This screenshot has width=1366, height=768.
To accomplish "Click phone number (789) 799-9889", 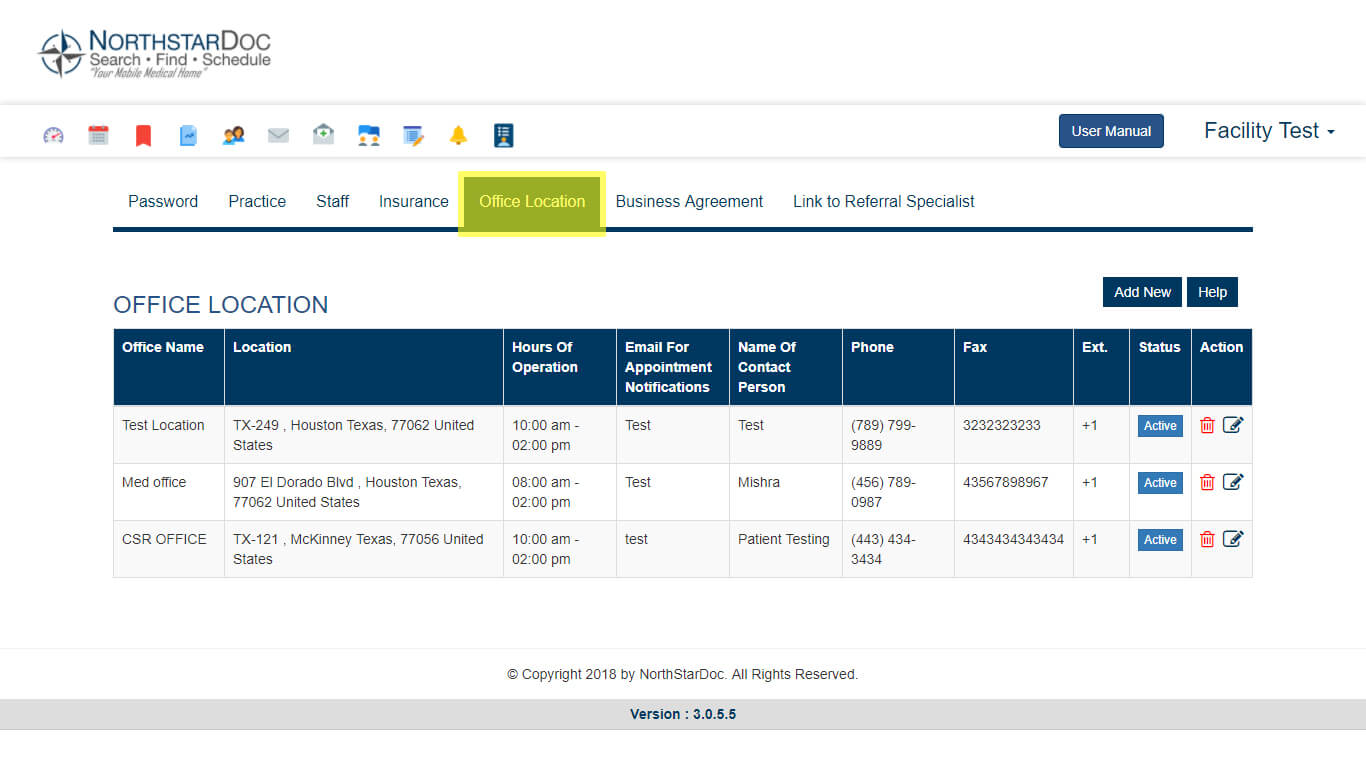I will [883, 435].
